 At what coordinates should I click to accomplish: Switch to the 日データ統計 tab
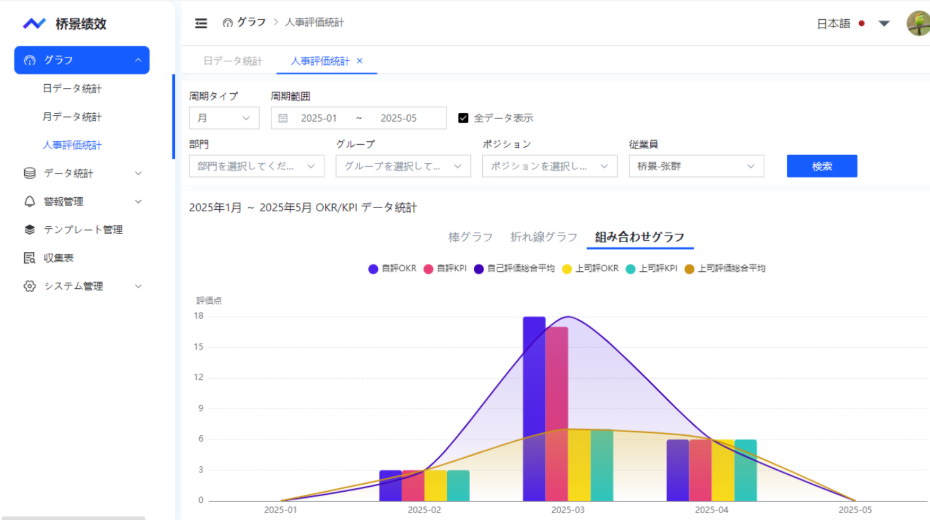point(232,61)
